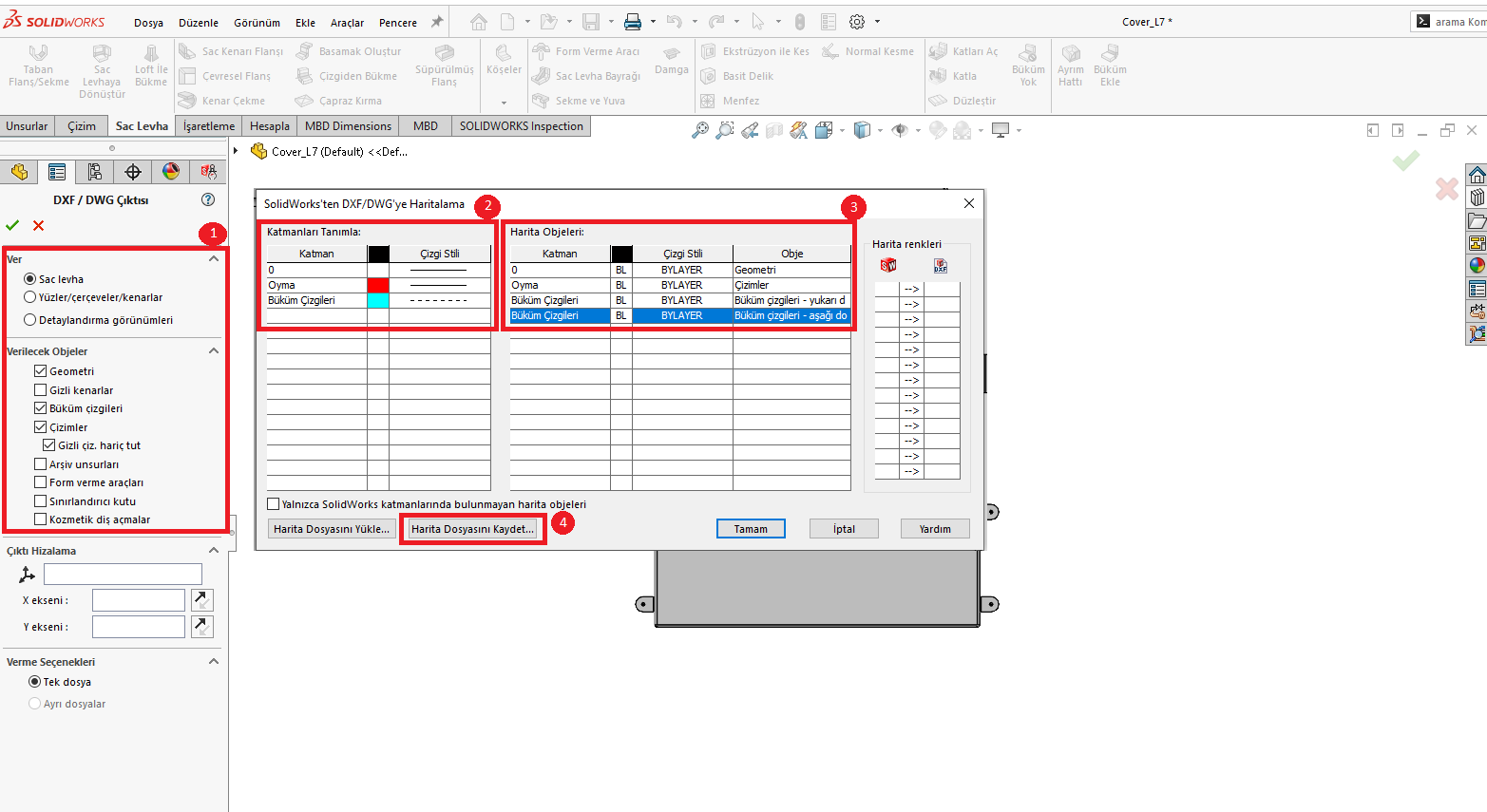
Task: Click the SolidWorks Home icon in toolbar
Action: [x=479, y=22]
